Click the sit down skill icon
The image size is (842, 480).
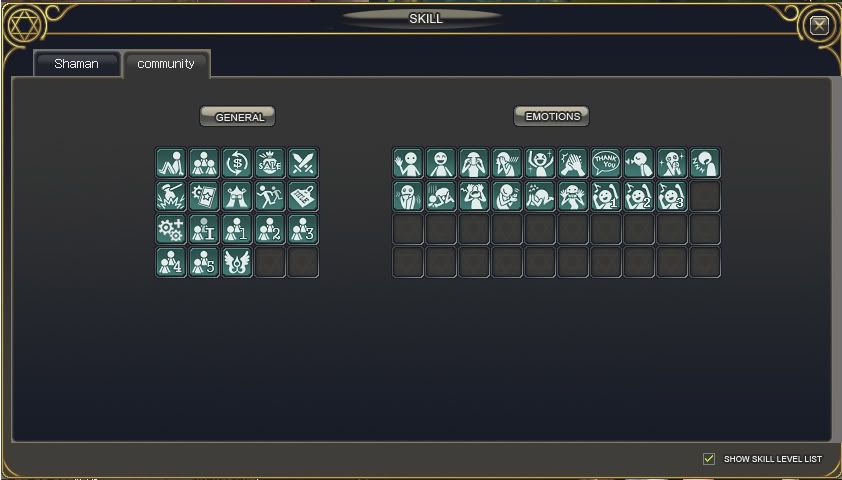(171, 163)
